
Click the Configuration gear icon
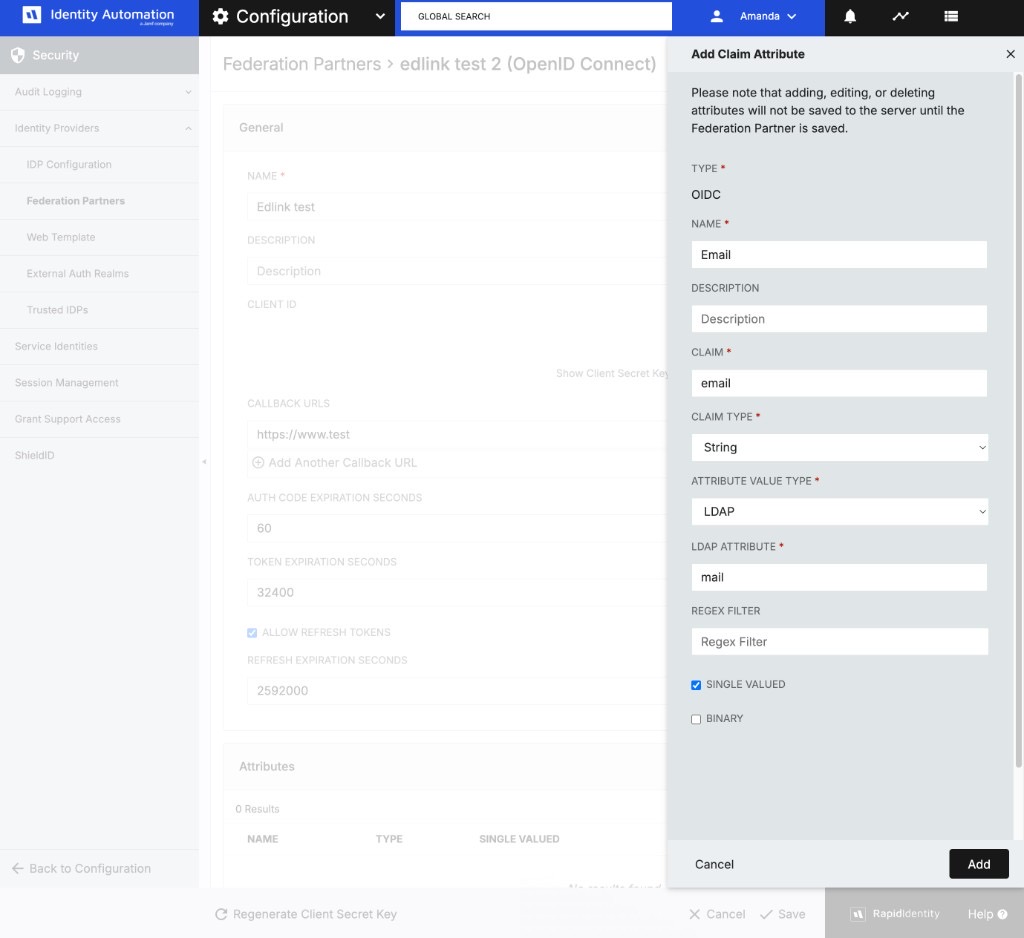pos(221,16)
